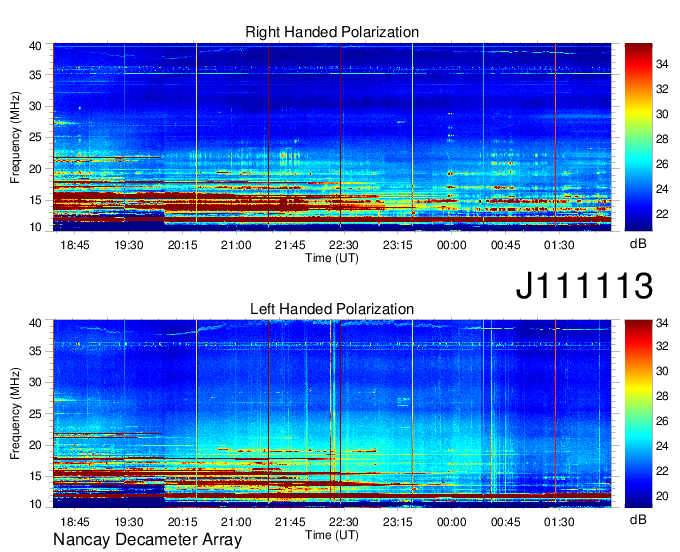Viewport: 680px width, 552px height.
Task: Click the 23:15 tick on top plot time axis
Action: 398,245
